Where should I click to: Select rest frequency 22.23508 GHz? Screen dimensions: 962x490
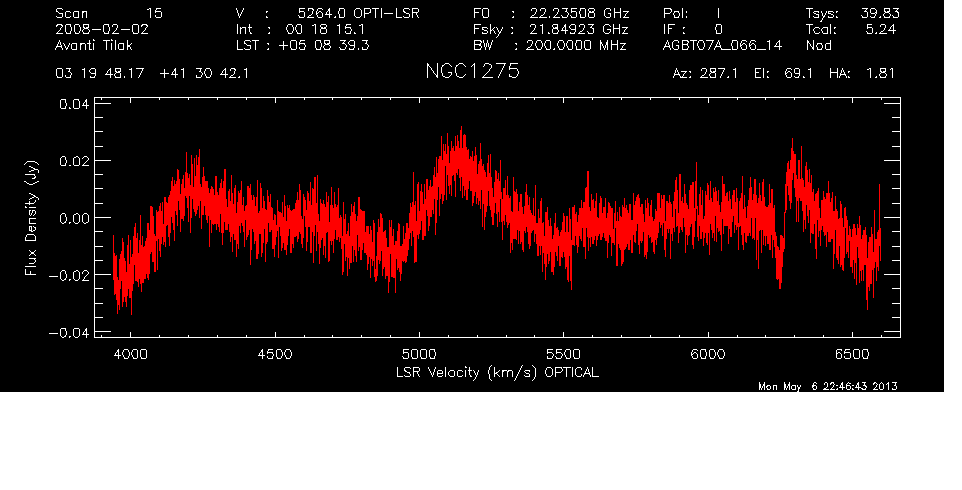click(579, 13)
